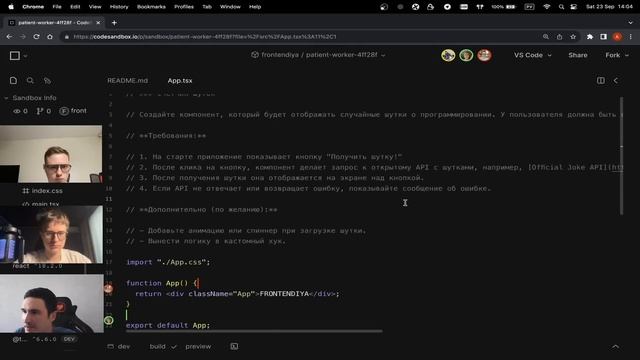Image resolution: width=640 pixels, height=360 pixels.
Task: Open the Profiles menu
Action: (184, 7)
